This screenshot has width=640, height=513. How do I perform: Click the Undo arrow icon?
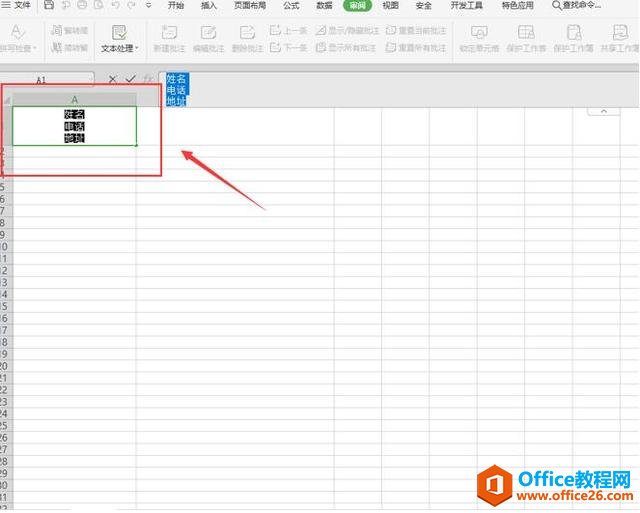116,5
